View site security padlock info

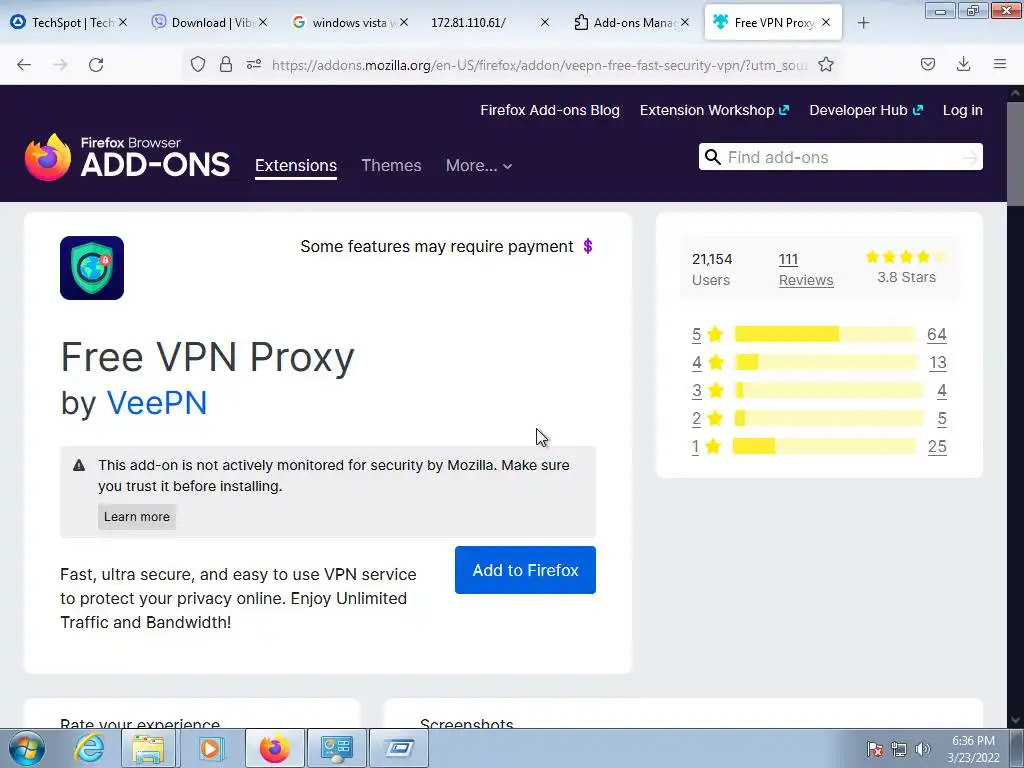(x=226, y=64)
